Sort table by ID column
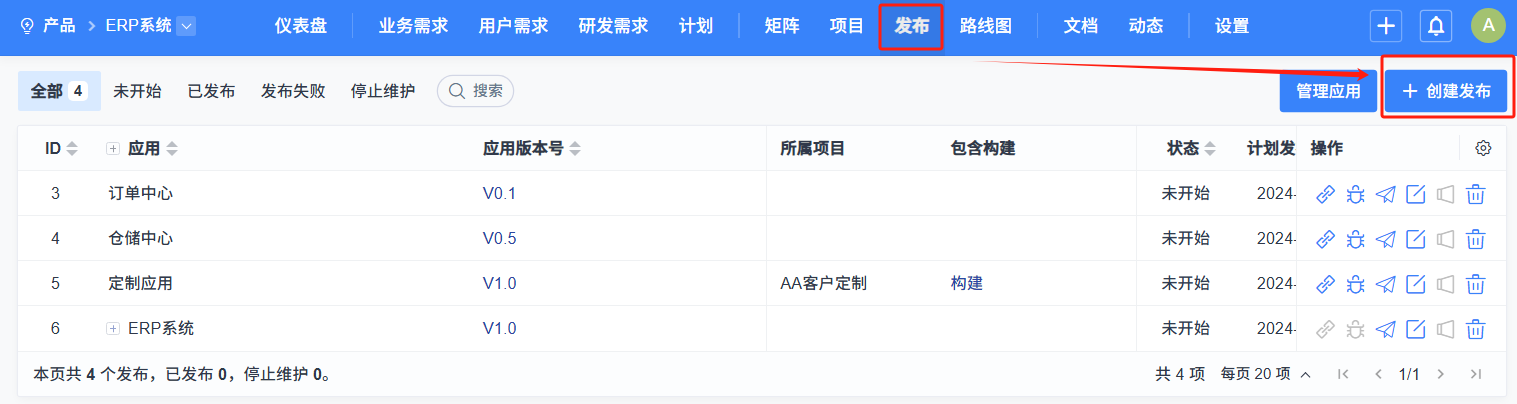The height and width of the screenshot is (404, 1517). pyautogui.click(x=72, y=149)
